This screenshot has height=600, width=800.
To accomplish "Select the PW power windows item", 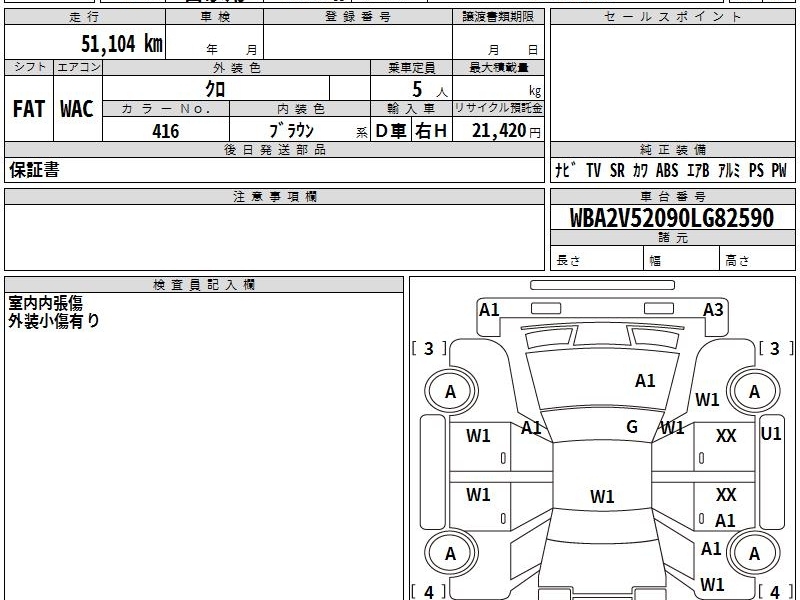I will click(x=779, y=170).
